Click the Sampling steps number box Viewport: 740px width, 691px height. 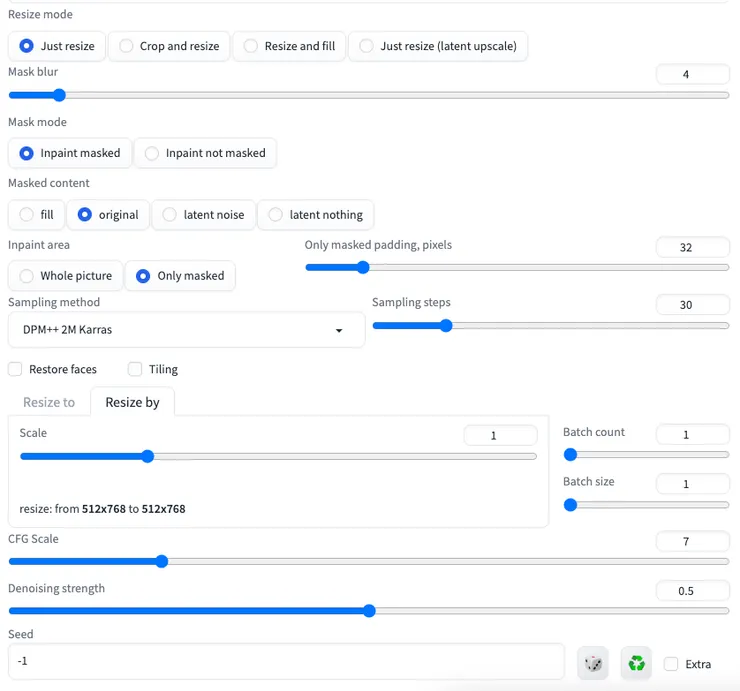(692, 305)
